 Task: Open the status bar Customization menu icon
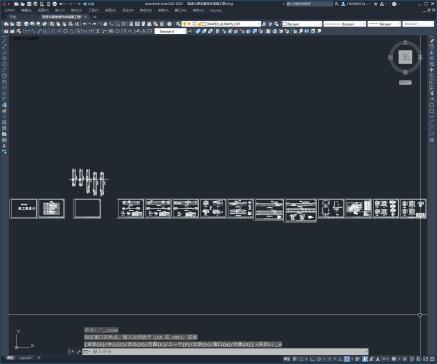click(432, 359)
